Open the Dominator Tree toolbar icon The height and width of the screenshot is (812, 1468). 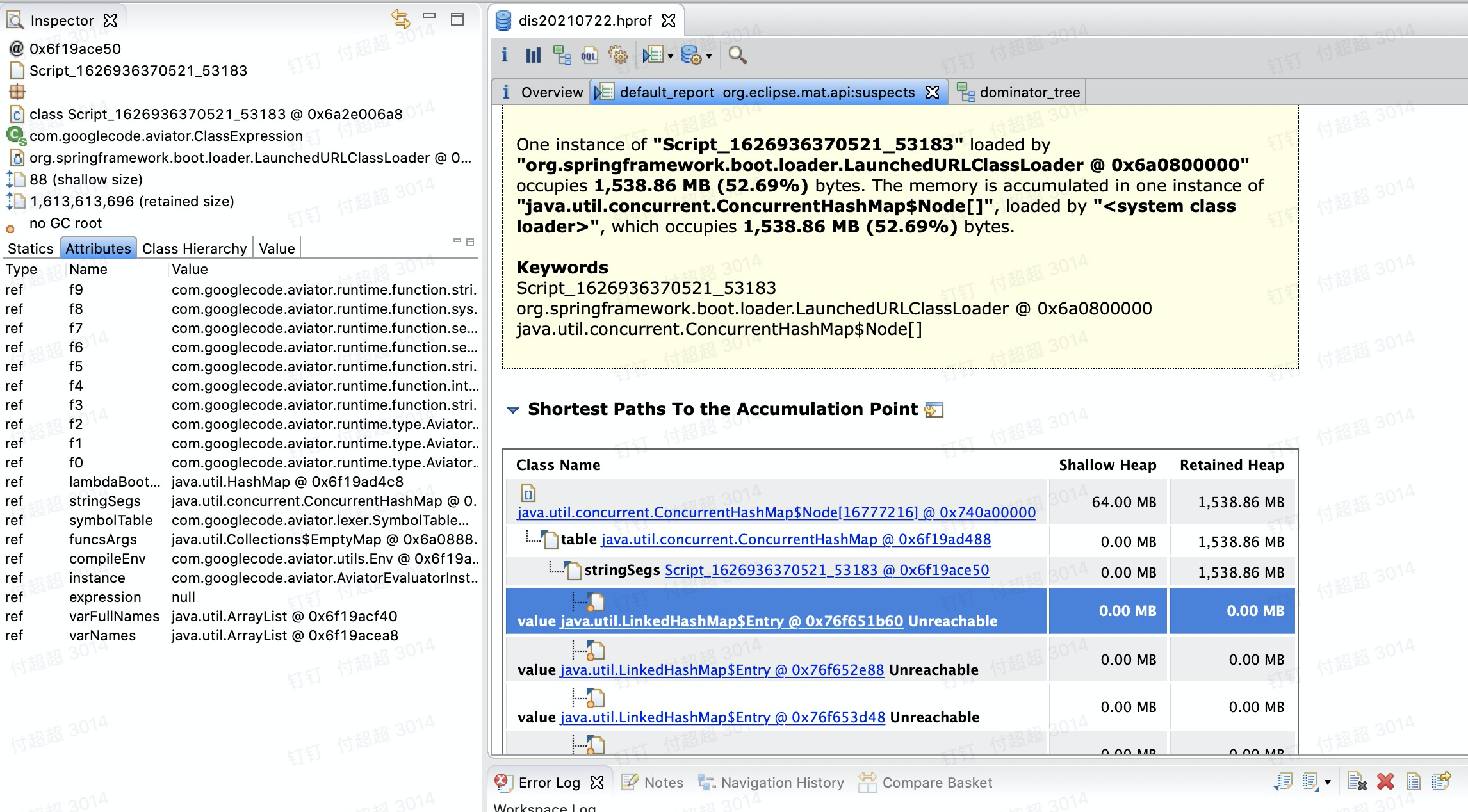coord(562,56)
